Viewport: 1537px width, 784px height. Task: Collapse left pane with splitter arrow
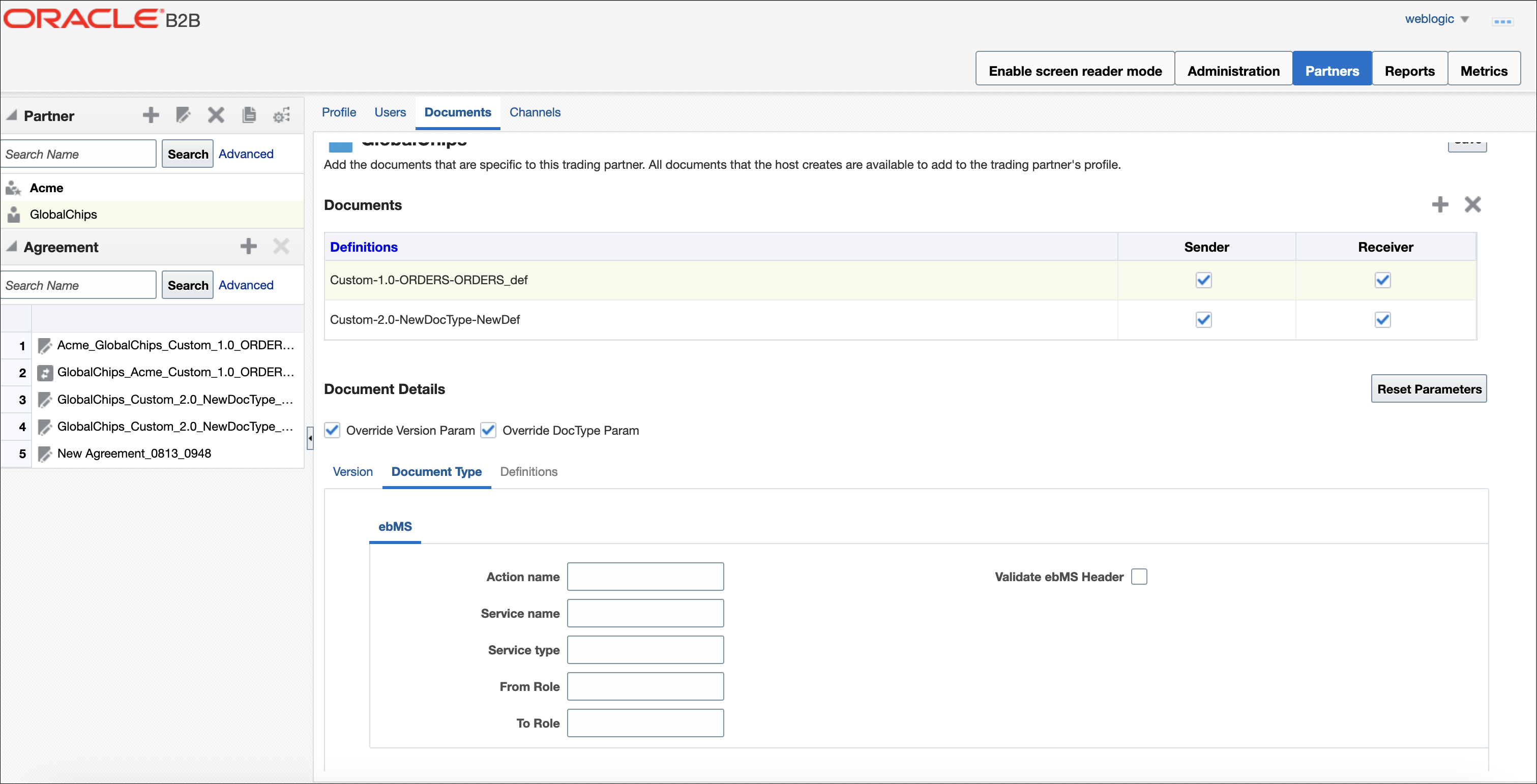tap(310, 438)
